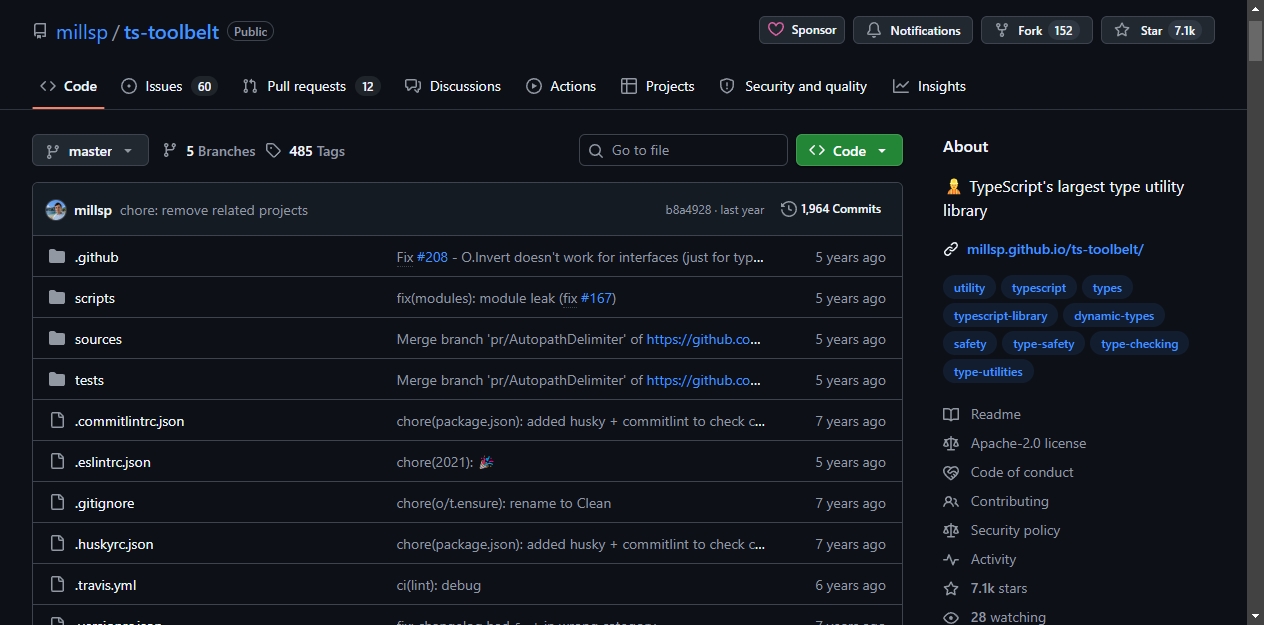Screen dimensions: 1264x625
Task: Click the Go to file search field
Action: click(683, 150)
